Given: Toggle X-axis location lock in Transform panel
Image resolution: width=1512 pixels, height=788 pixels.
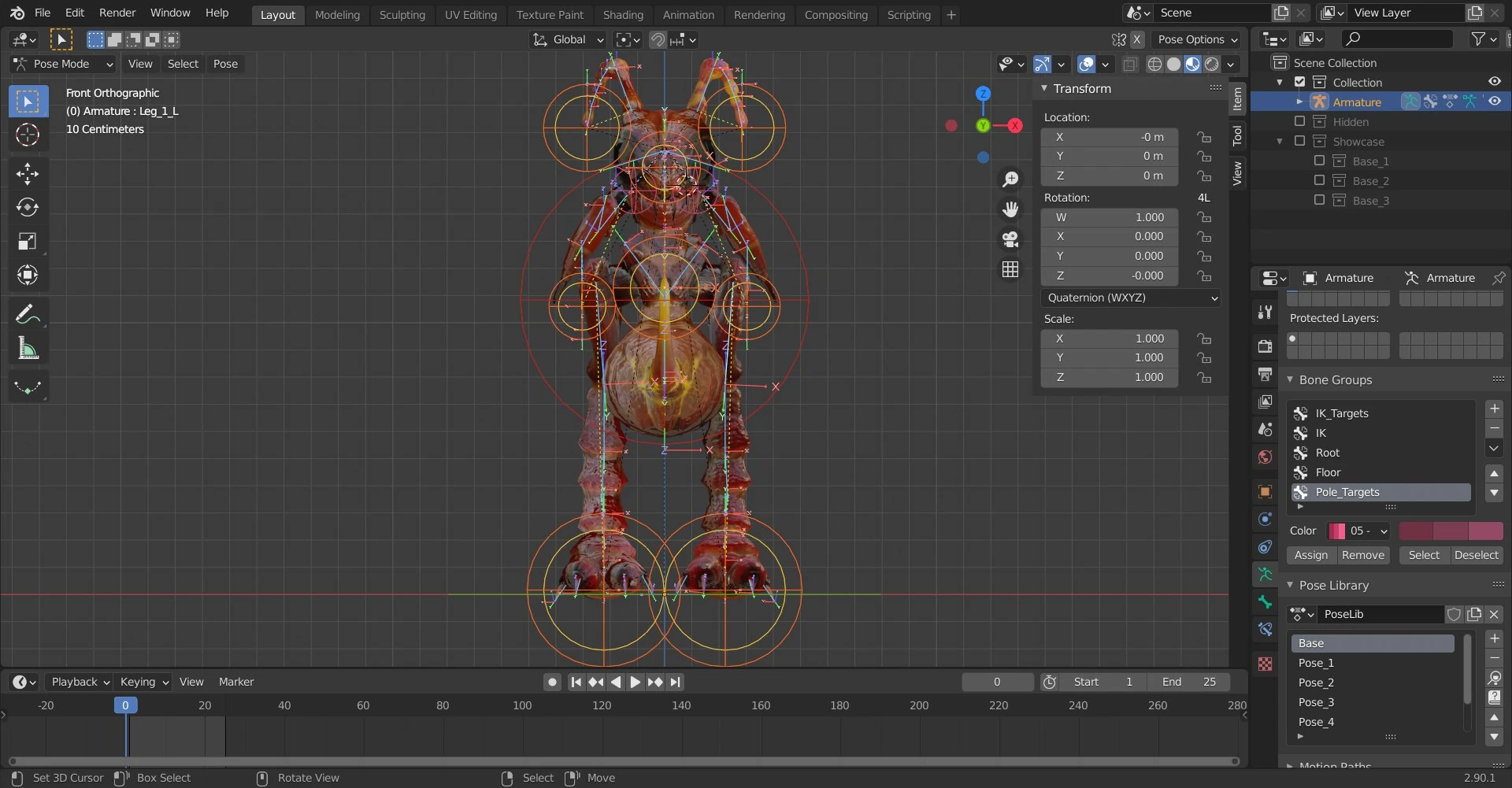Looking at the screenshot, I should pyautogui.click(x=1204, y=137).
